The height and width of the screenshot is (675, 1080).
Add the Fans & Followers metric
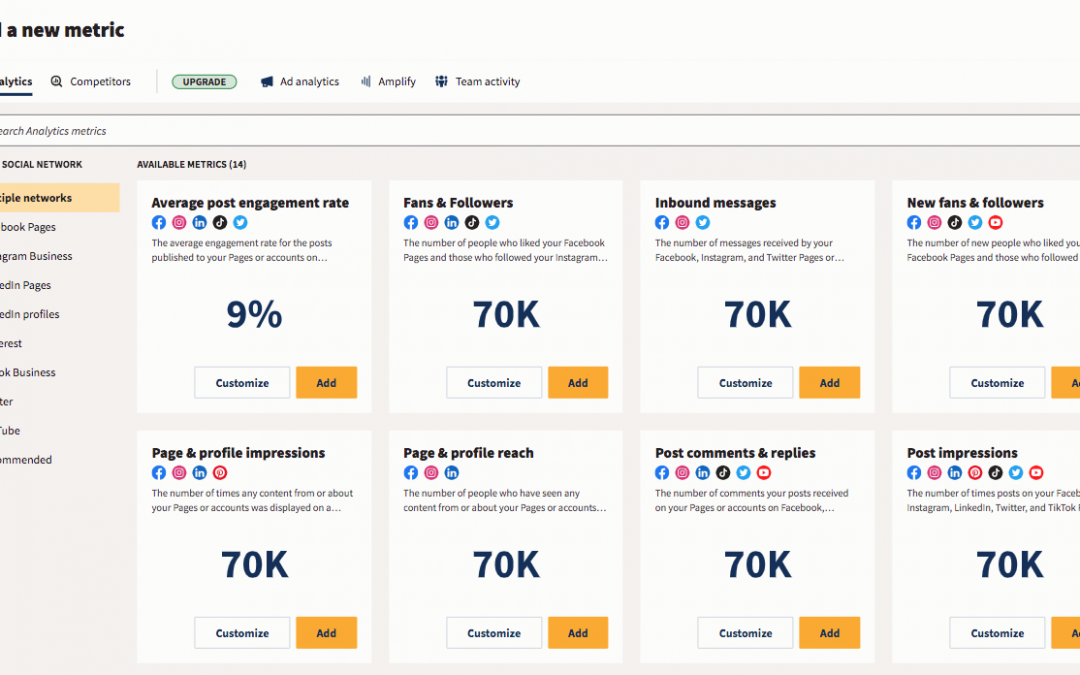[578, 382]
